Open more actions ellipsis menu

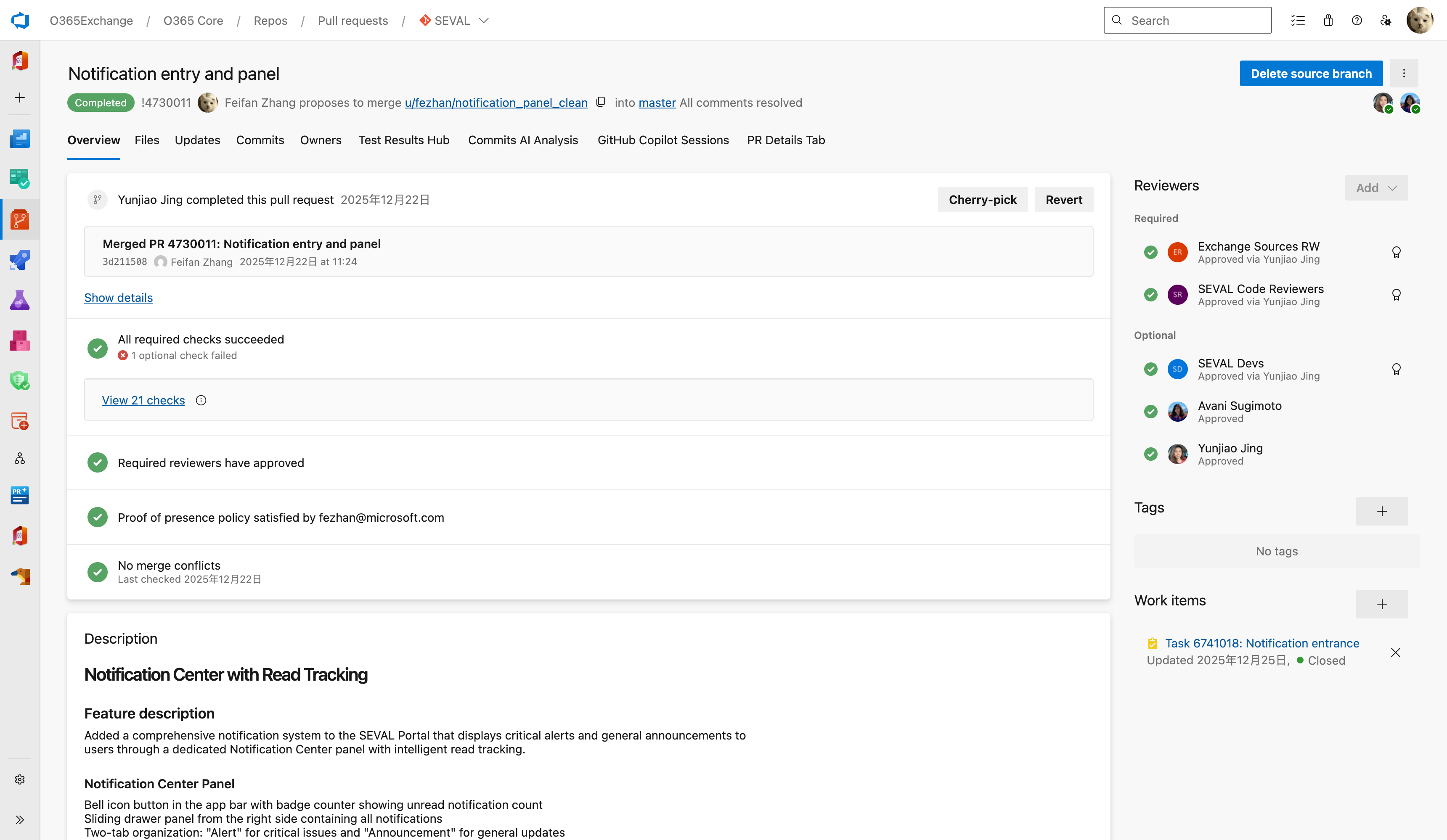(1404, 74)
